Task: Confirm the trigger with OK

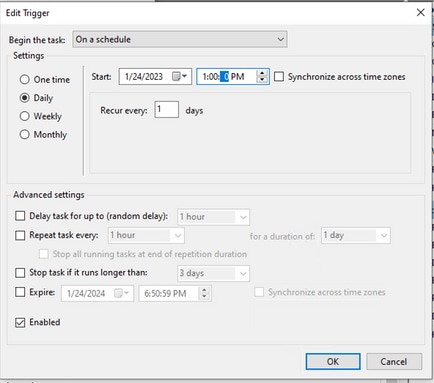Action: click(333, 362)
